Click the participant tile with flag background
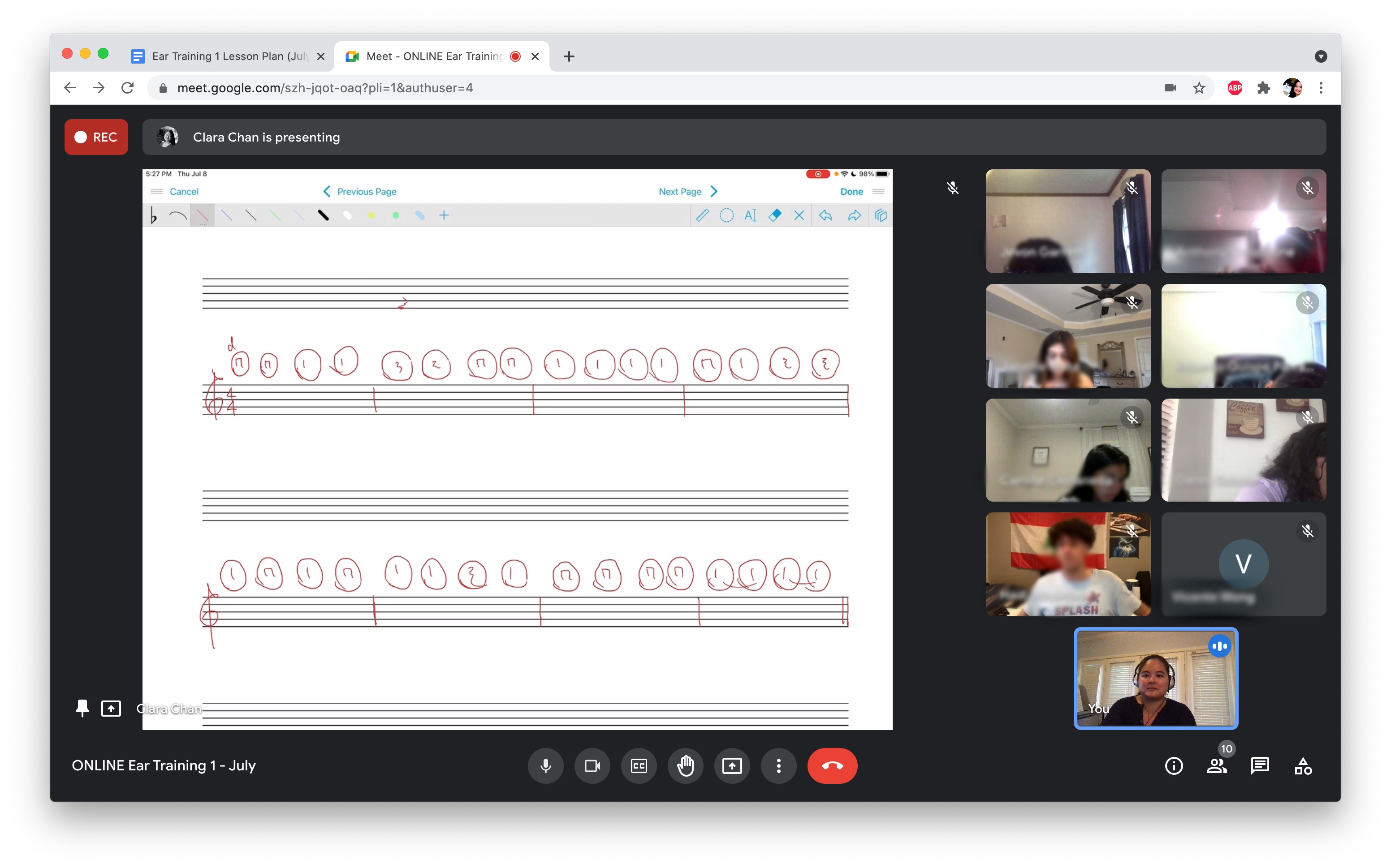Screen dimensions: 1391x868 click(x=1067, y=564)
